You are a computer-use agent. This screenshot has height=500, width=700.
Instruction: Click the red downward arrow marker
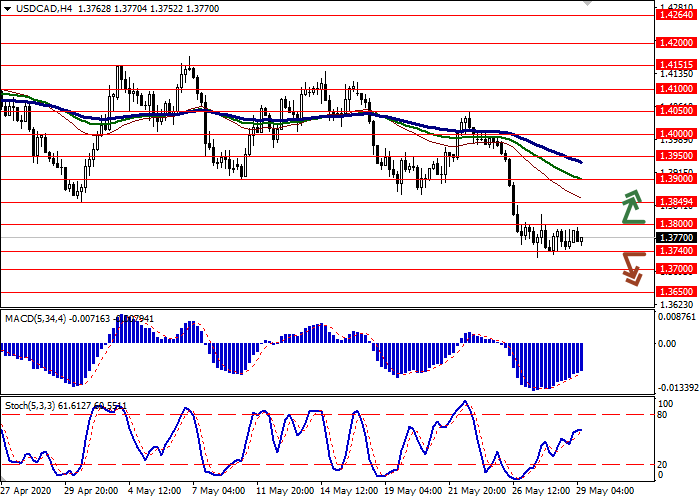click(x=632, y=267)
